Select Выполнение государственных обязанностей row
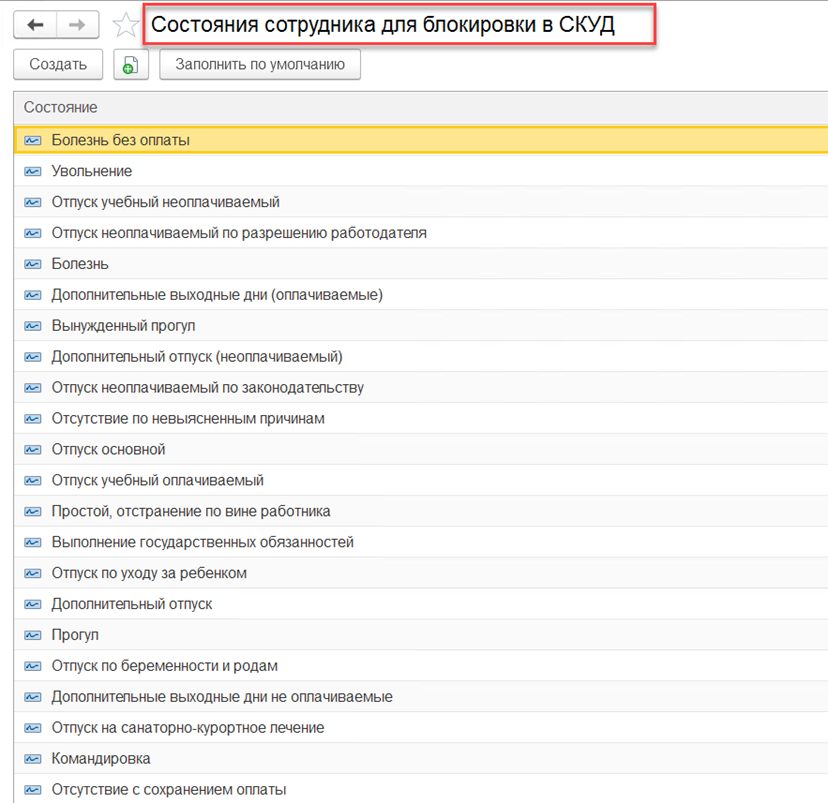Screen dimensions: 828x803 (202, 542)
